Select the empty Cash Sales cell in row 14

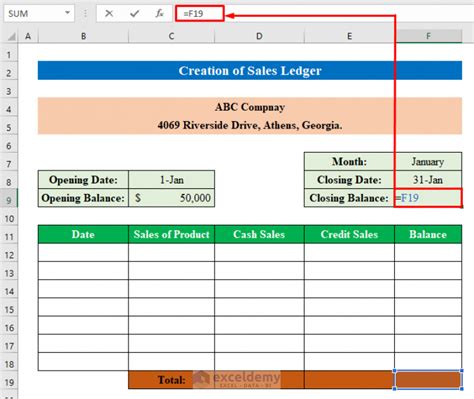[259, 289]
